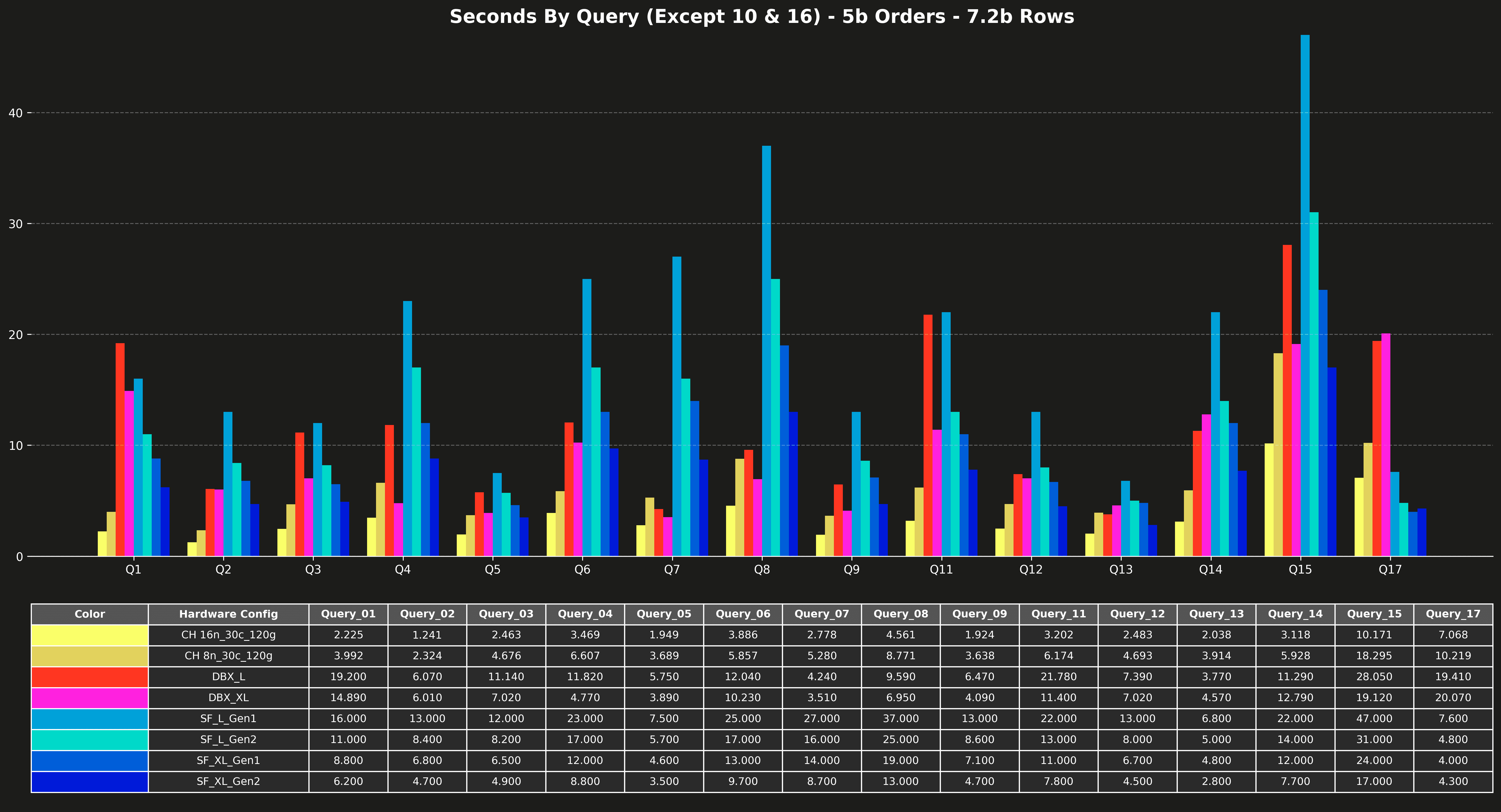Click the tallest SF_L_Gen1 bar at Q15
This screenshot has width=1501, height=812.
1305,291
